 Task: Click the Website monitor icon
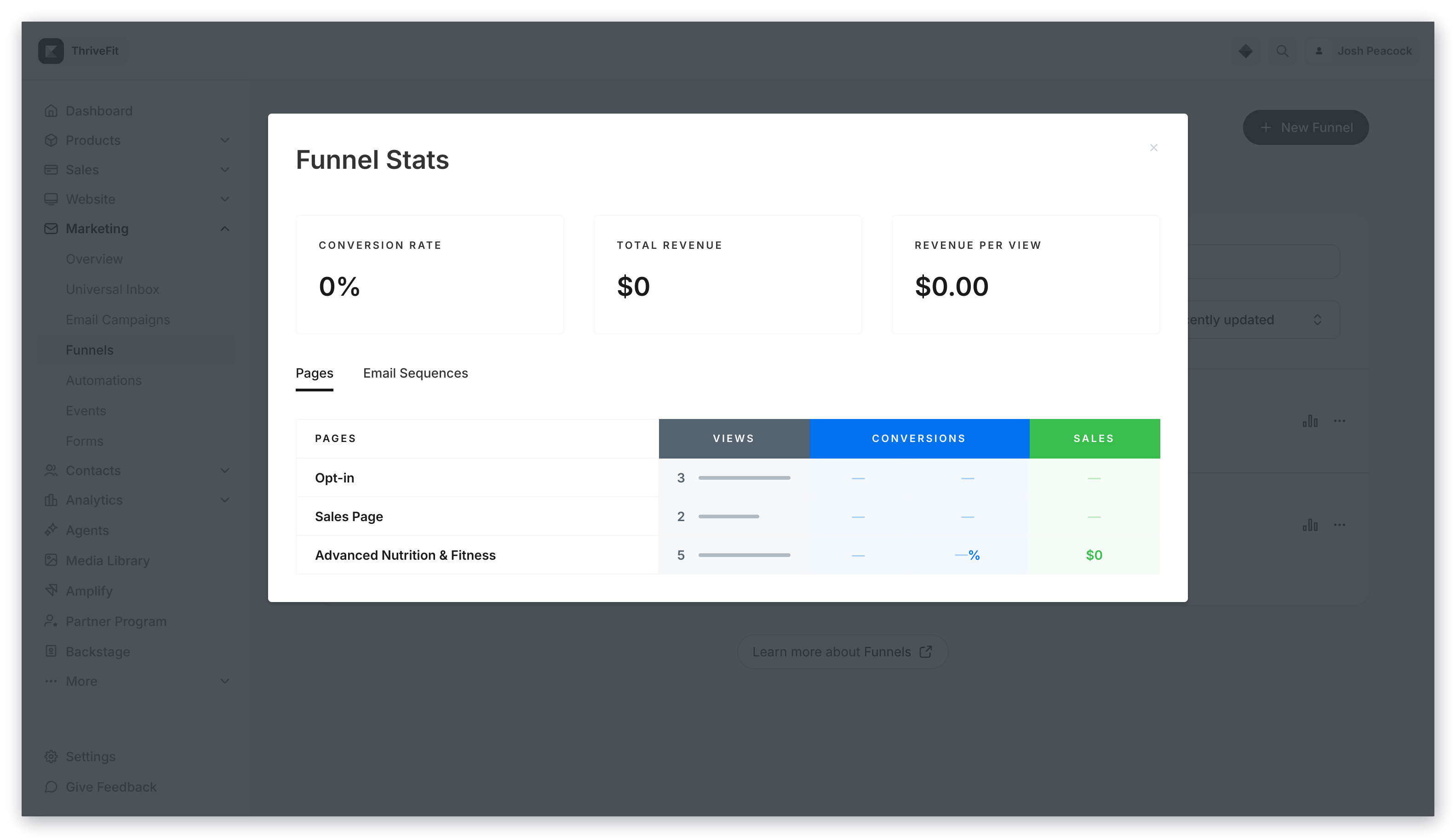tap(51, 199)
